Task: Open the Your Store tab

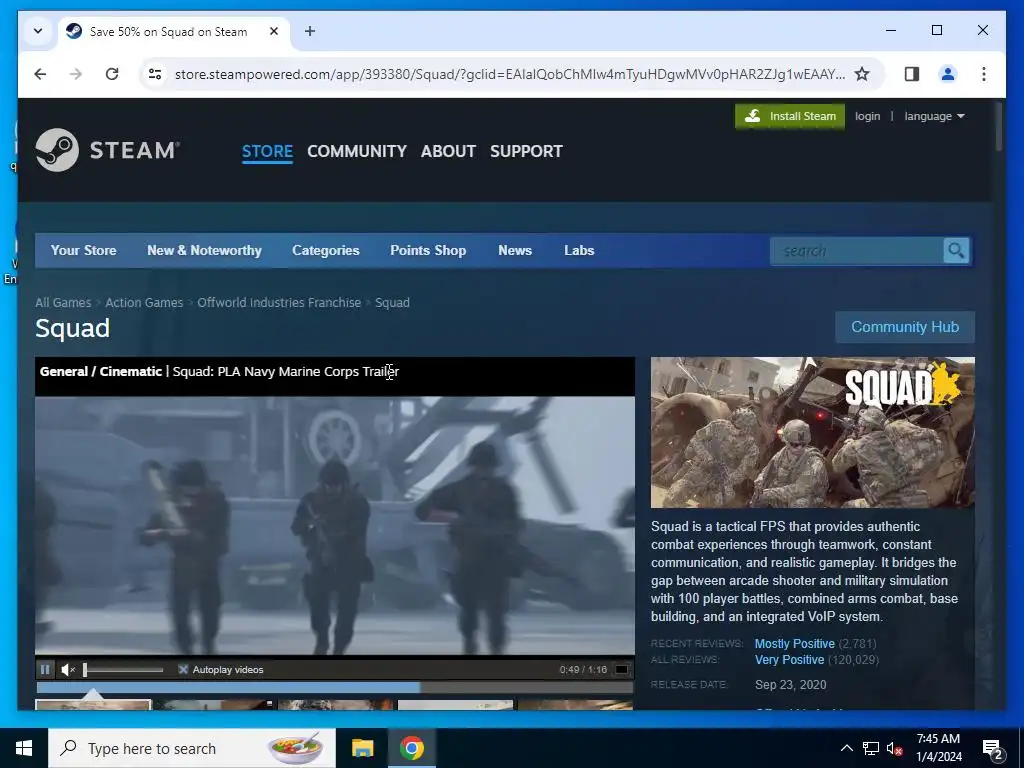Action: 84,251
